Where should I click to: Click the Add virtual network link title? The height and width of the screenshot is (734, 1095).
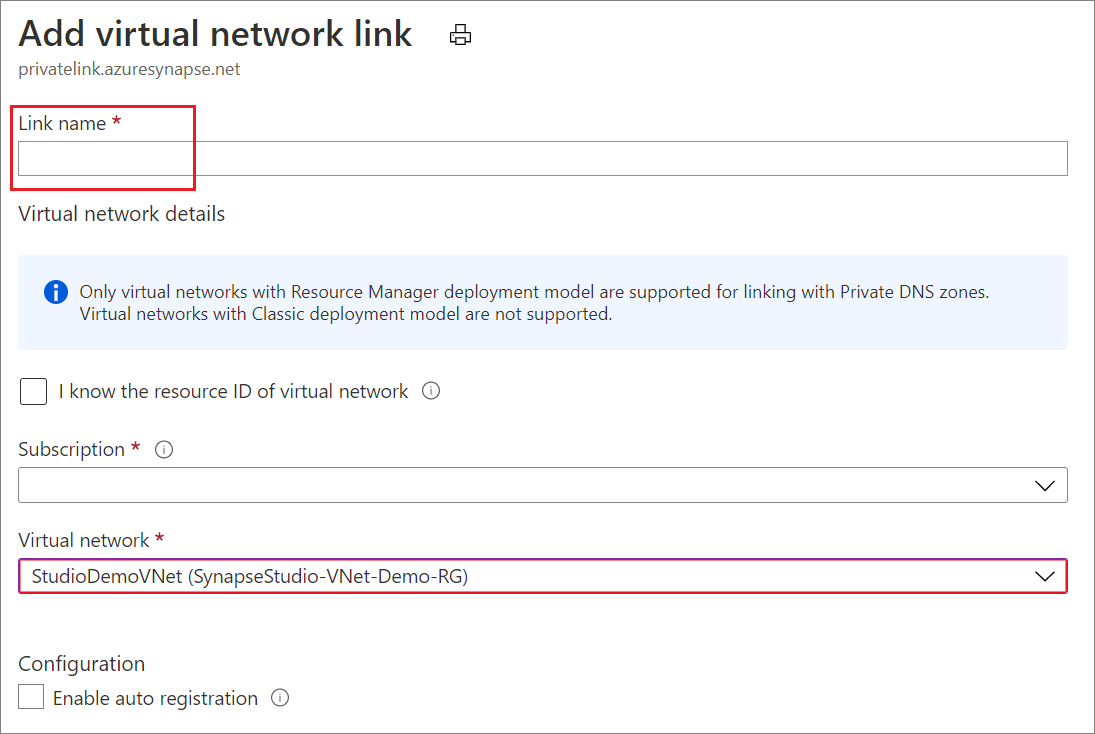[x=216, y=33]
